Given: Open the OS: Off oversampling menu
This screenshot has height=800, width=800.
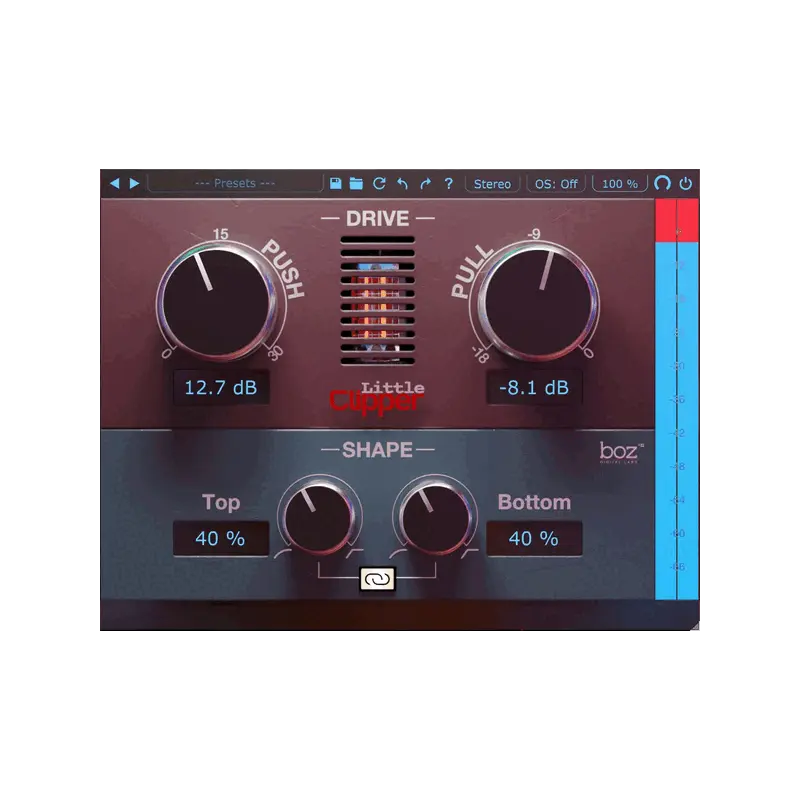Looking at the screenshot, I should click(556, 184).
